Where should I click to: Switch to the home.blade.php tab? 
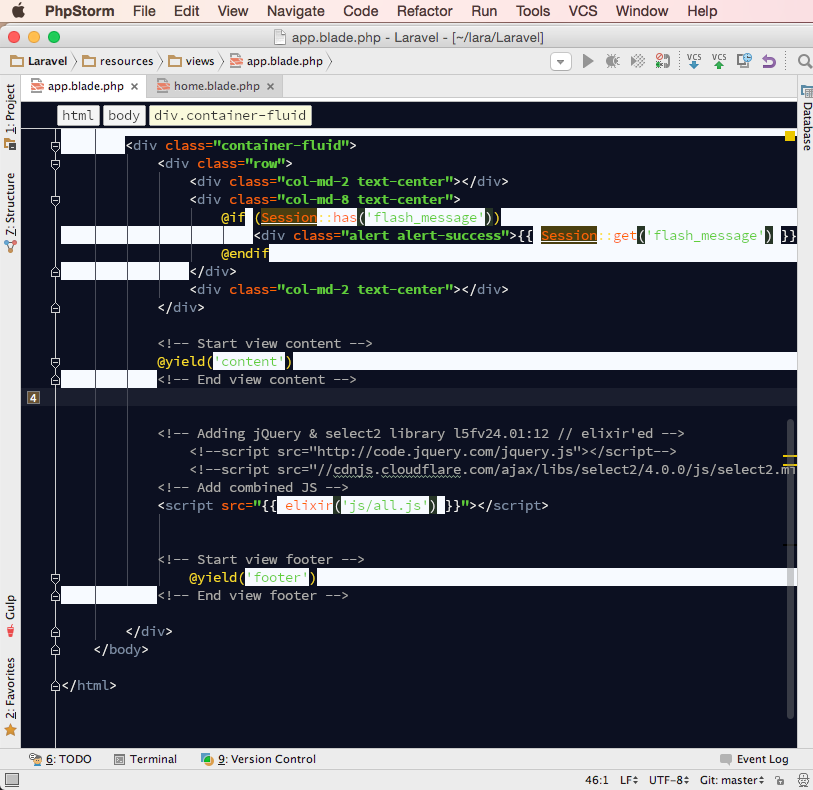[x=217, y=86]
